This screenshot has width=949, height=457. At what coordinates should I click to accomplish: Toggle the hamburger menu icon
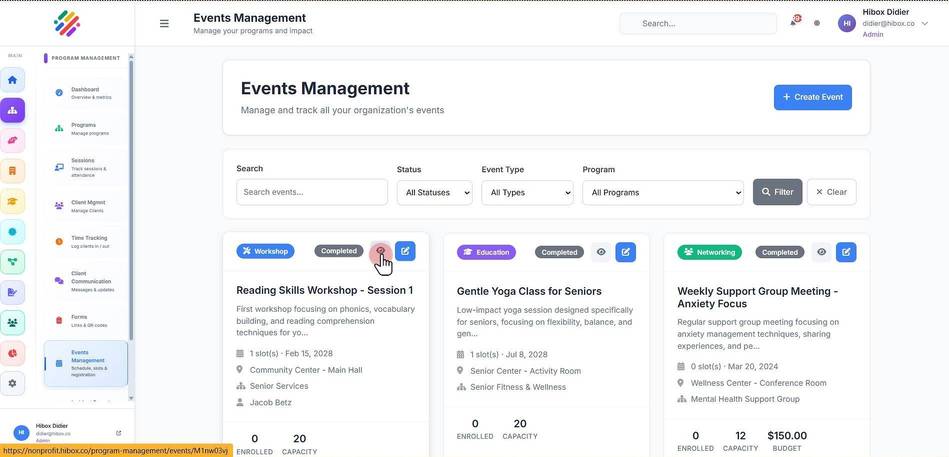[x=164, y=24]
